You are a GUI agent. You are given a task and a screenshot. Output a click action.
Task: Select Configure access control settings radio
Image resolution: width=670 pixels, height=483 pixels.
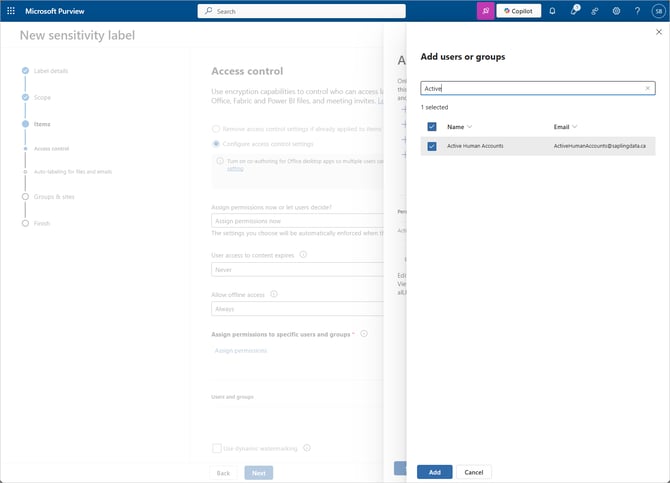click(217, 144)
